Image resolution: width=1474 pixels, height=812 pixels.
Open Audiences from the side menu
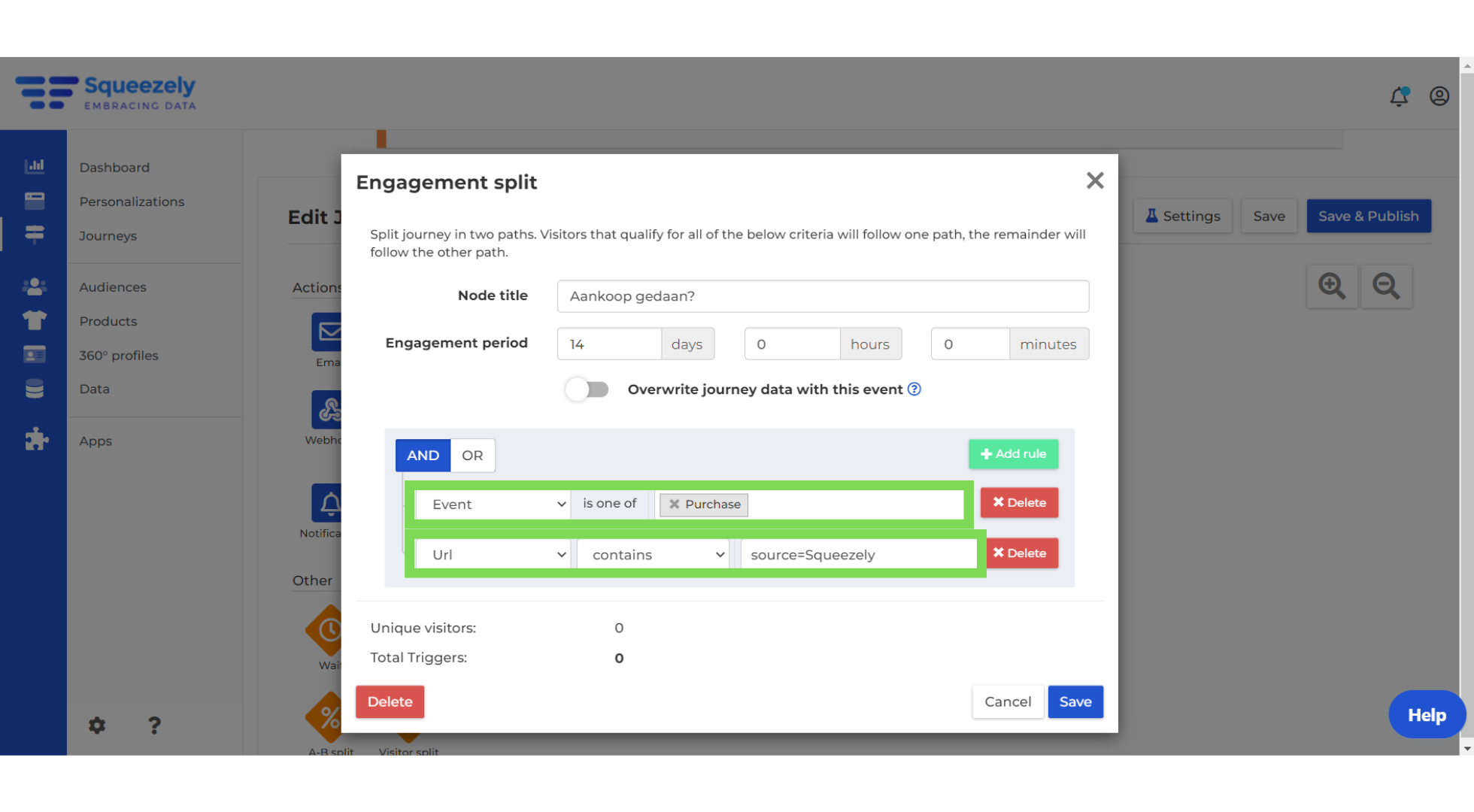pyautogui.click(x=113, y=287)
